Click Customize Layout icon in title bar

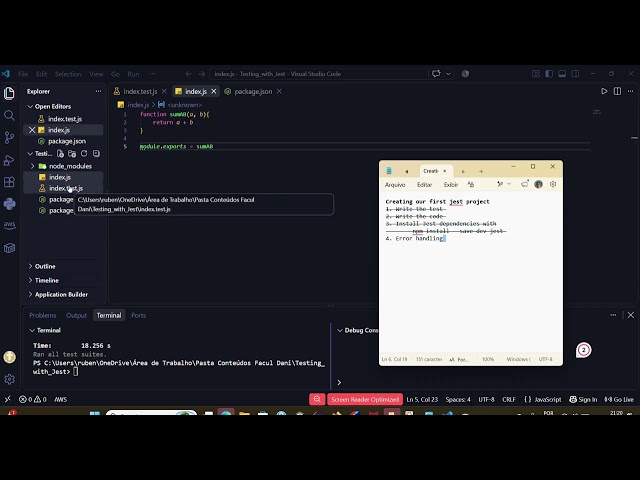click(536, 74)
